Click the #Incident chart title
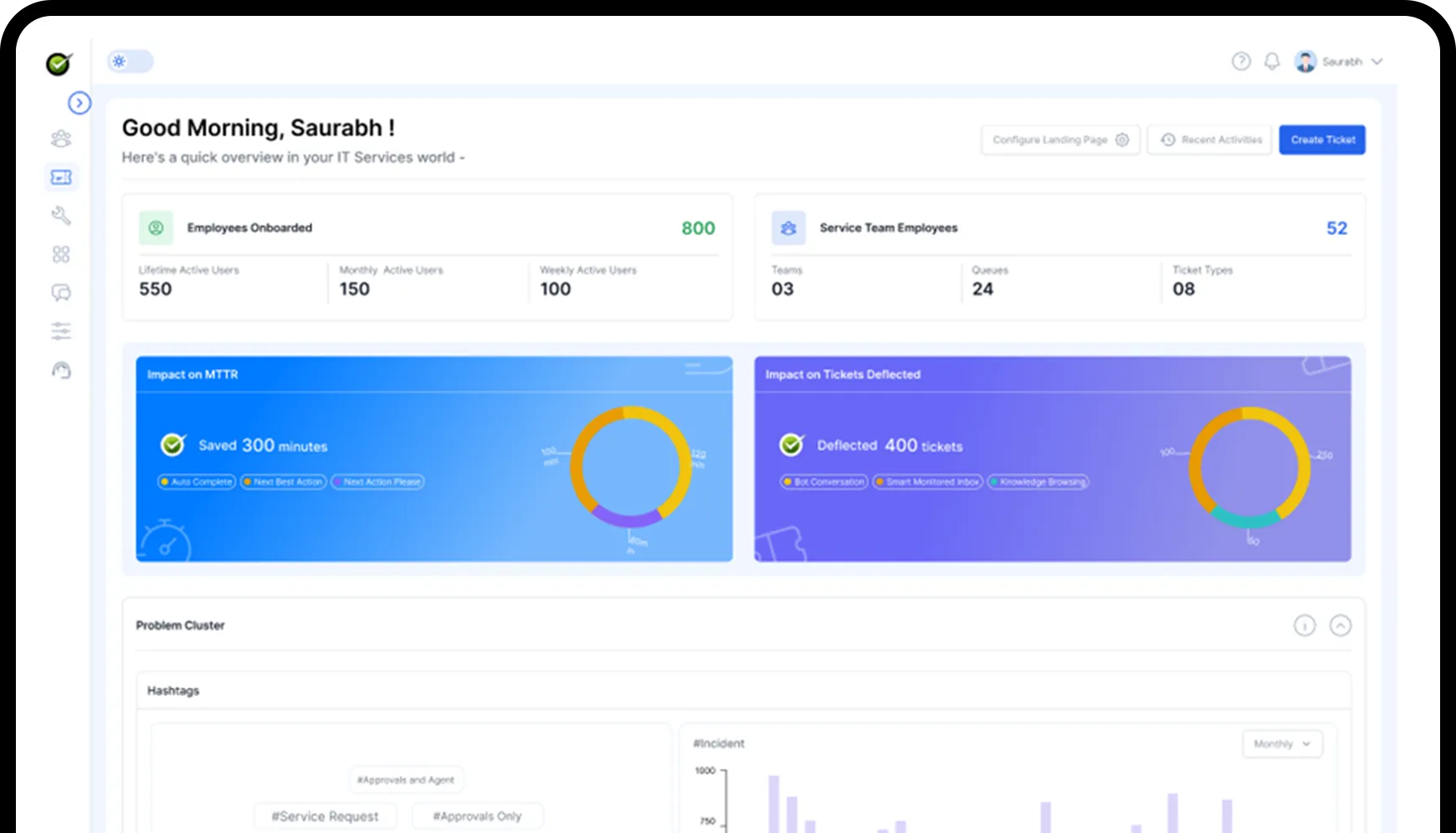Screen dimensions: 1456x833 click(x=719, y=744)
